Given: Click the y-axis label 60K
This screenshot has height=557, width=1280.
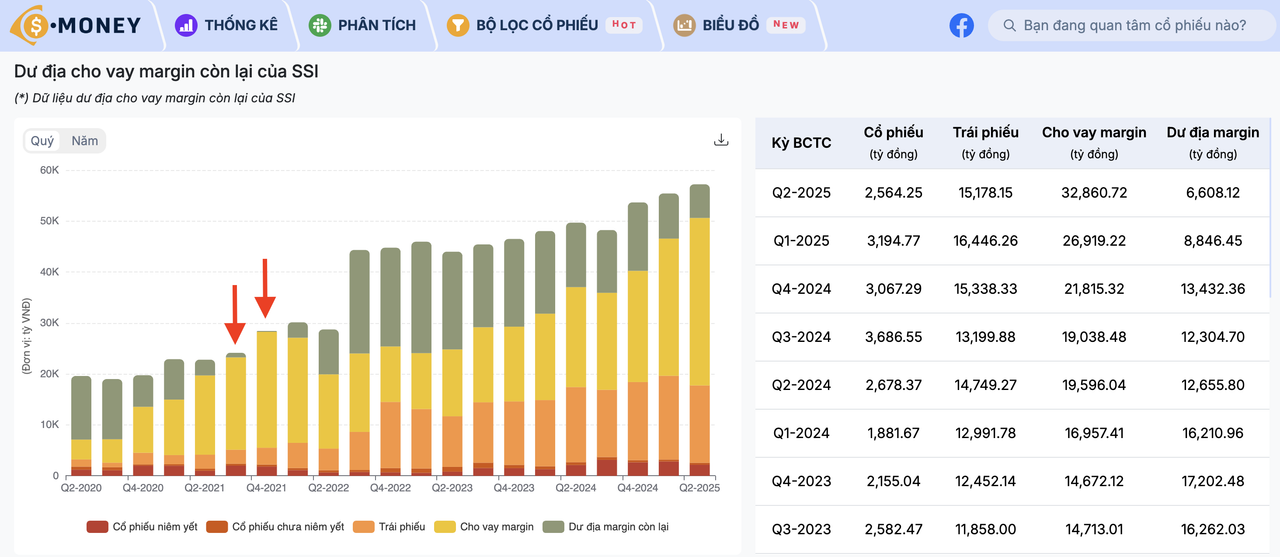Looking at the screenshot, I should [49, 171].
